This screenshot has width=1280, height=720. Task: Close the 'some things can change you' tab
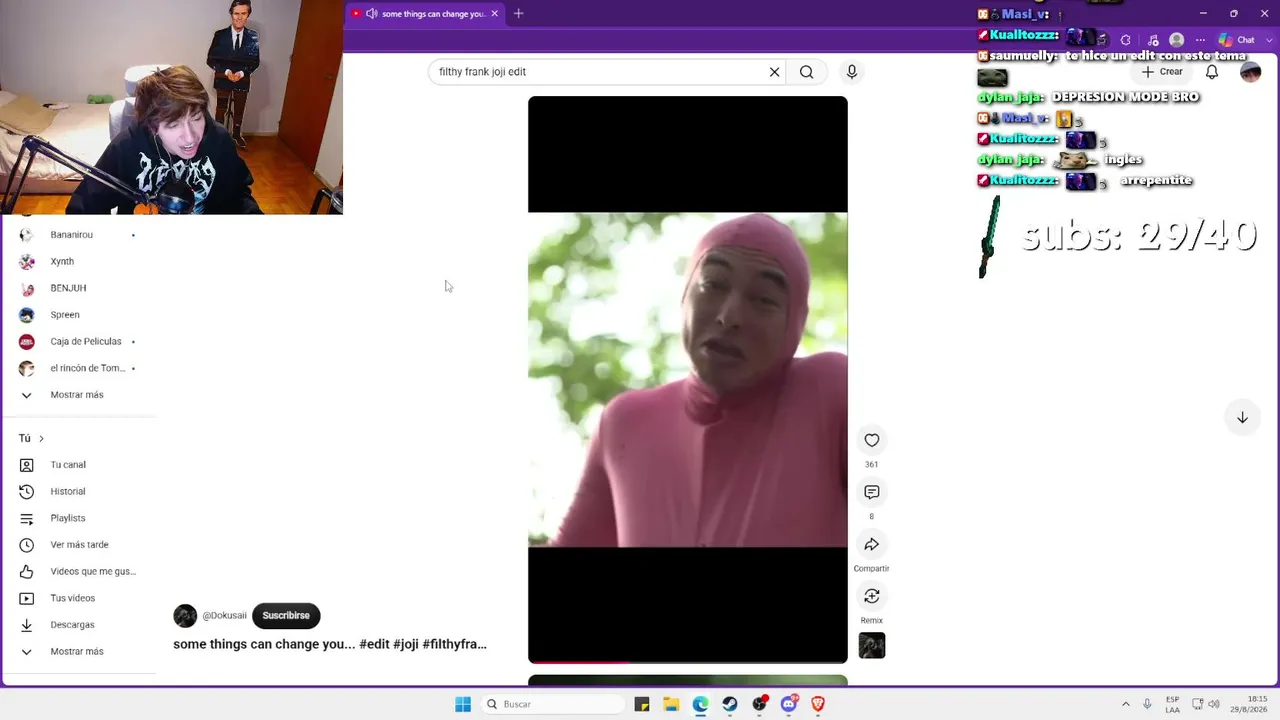(x=494, y=14)
